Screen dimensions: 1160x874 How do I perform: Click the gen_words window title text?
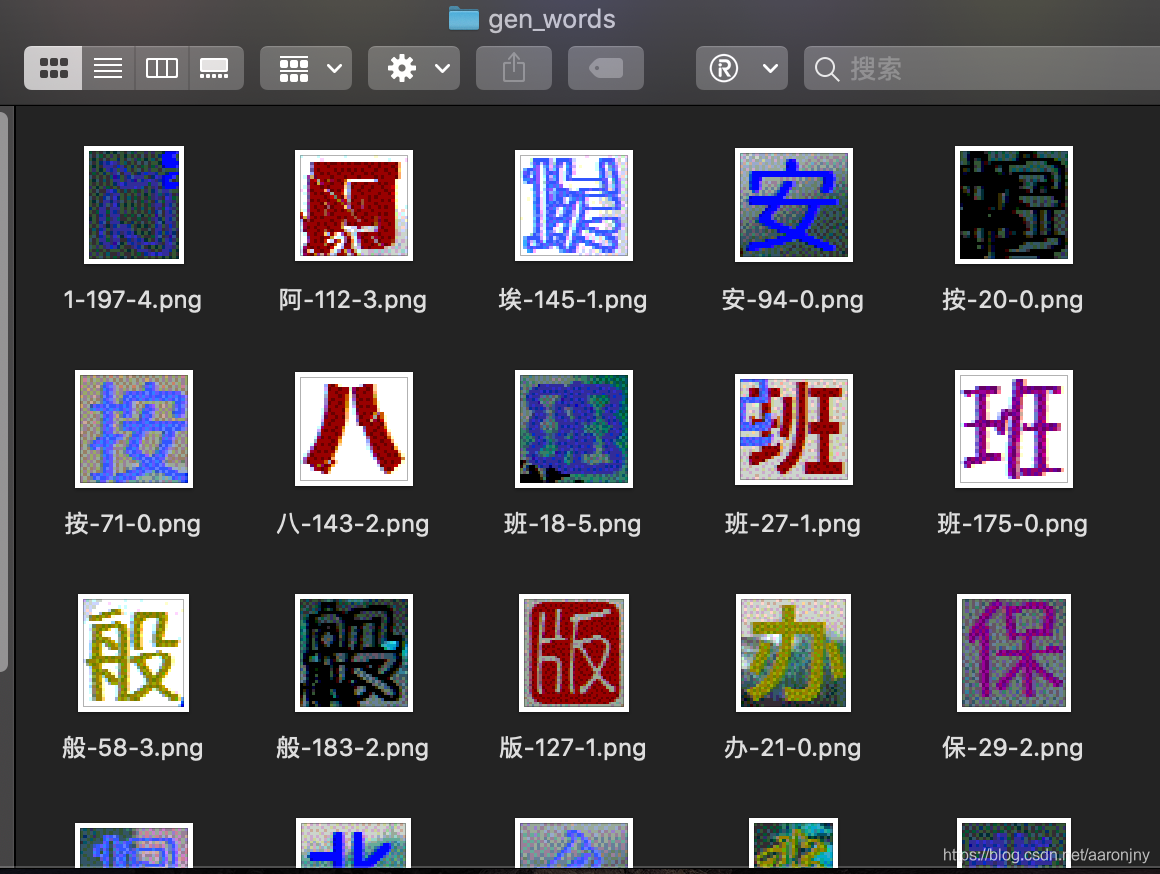point(552,19)
